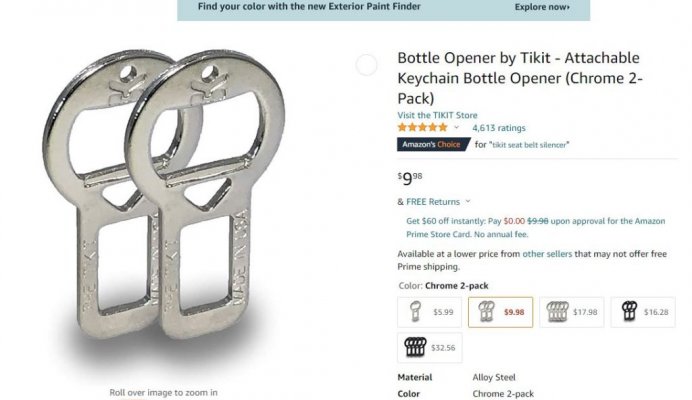Pick the chrome 4-pack $17.98 variant
This screenshot has width=692, height=400.
tap(572, 312)
